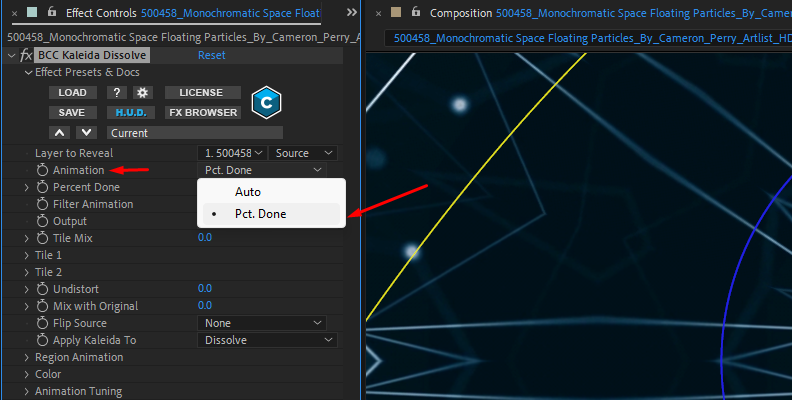
Task: Click the Current preset name field
Action: click(194, 133)
